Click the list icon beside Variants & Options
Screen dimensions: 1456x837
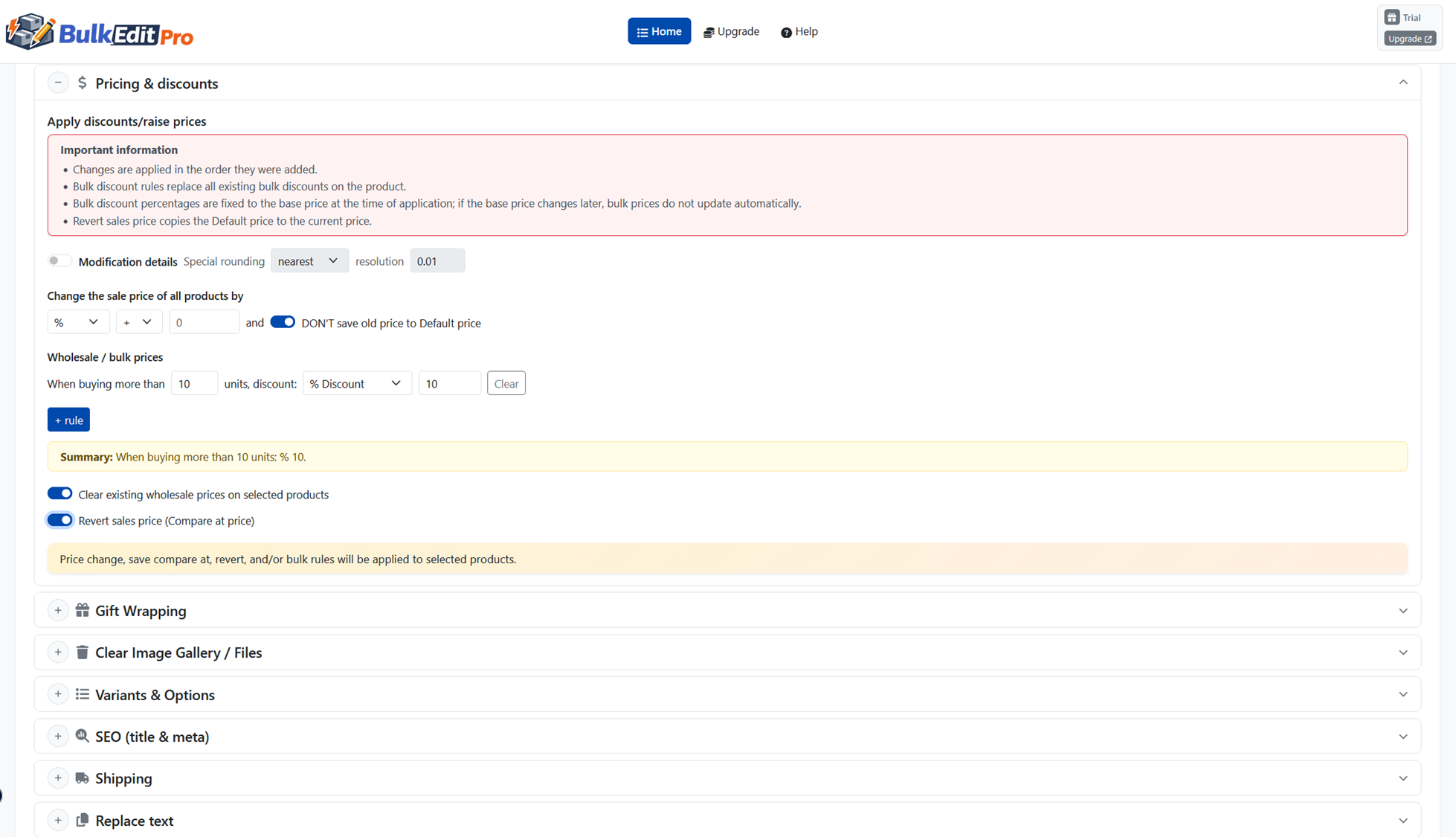click(x=83, y=693)
